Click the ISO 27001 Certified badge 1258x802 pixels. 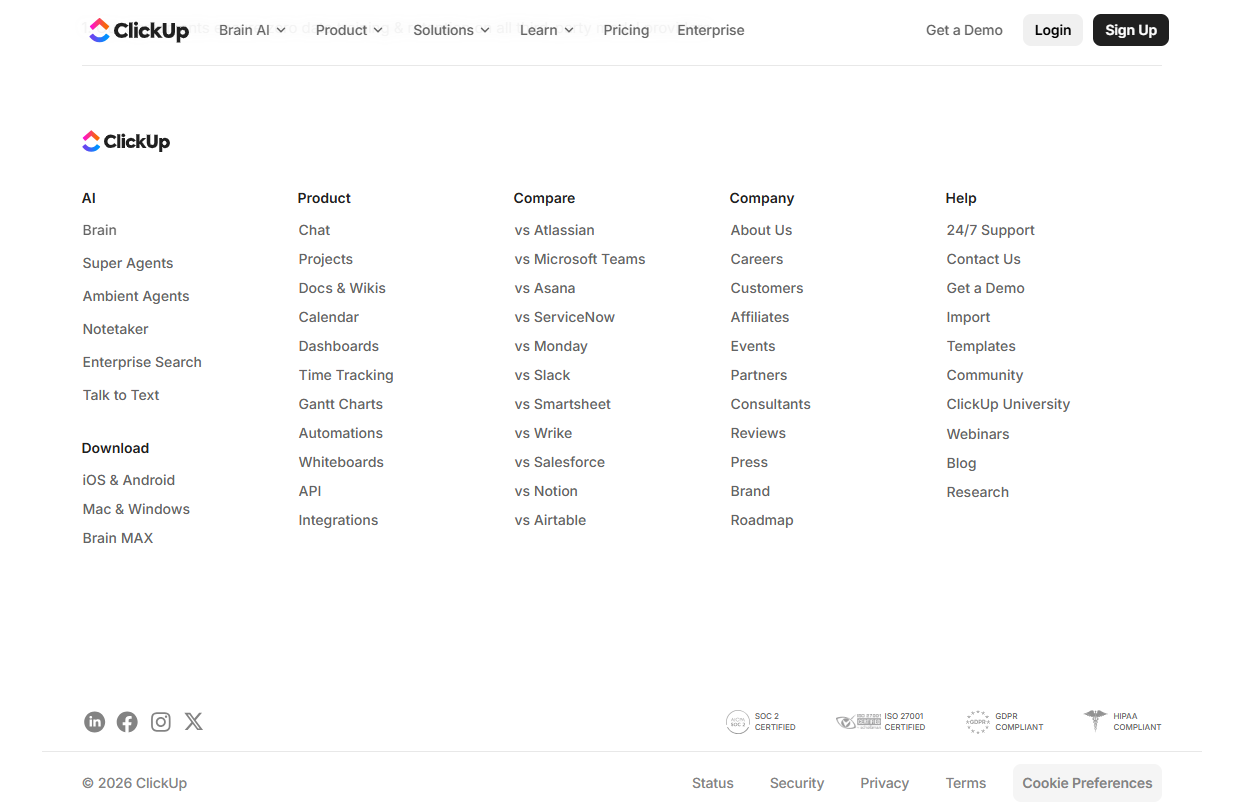[x=881, y=722]
